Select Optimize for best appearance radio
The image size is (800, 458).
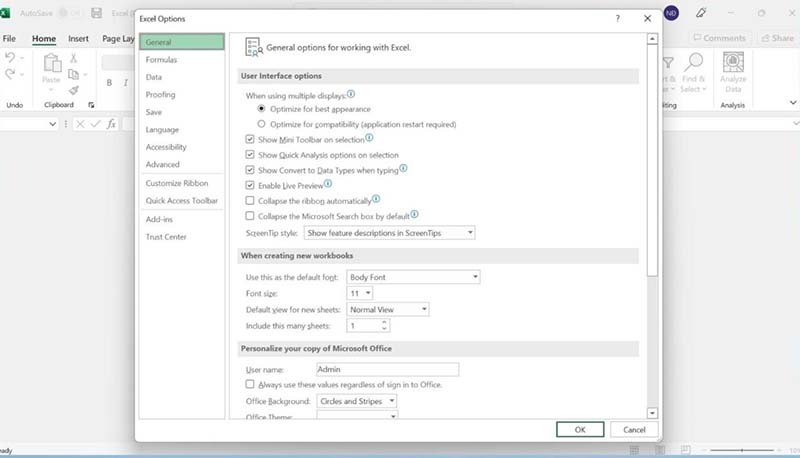261,109
